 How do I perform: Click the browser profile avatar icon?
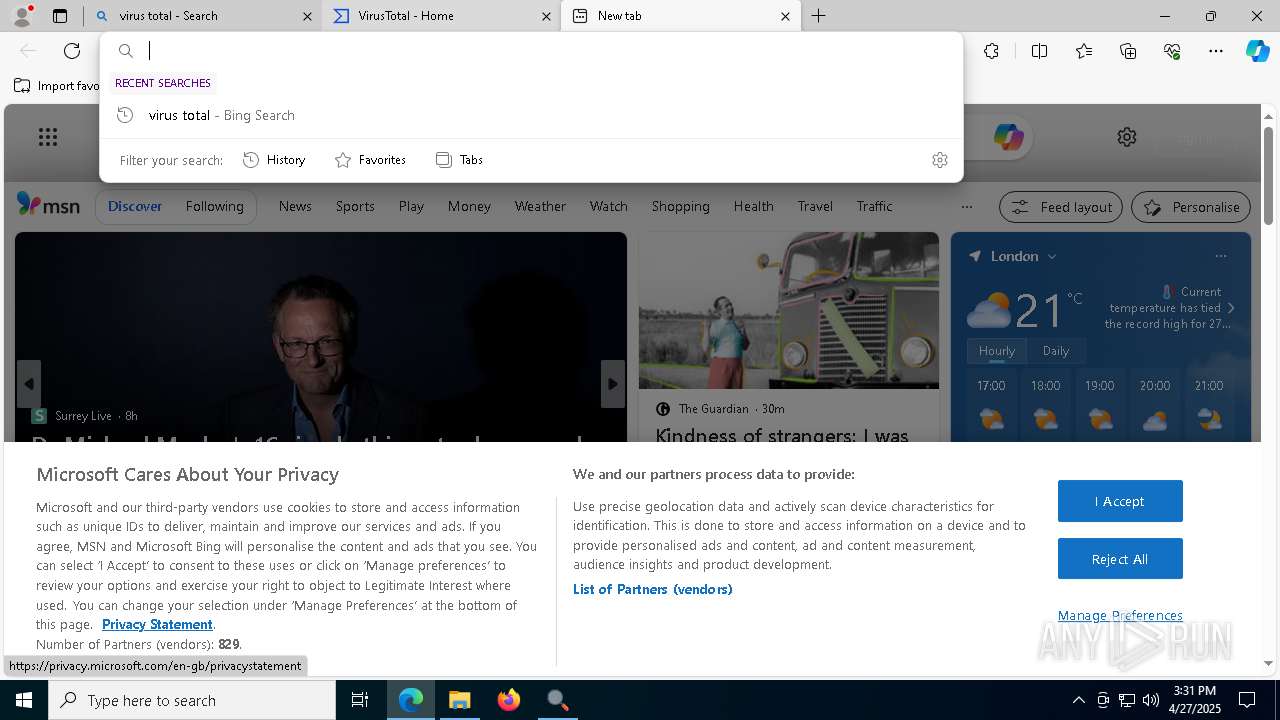(22, 16)
